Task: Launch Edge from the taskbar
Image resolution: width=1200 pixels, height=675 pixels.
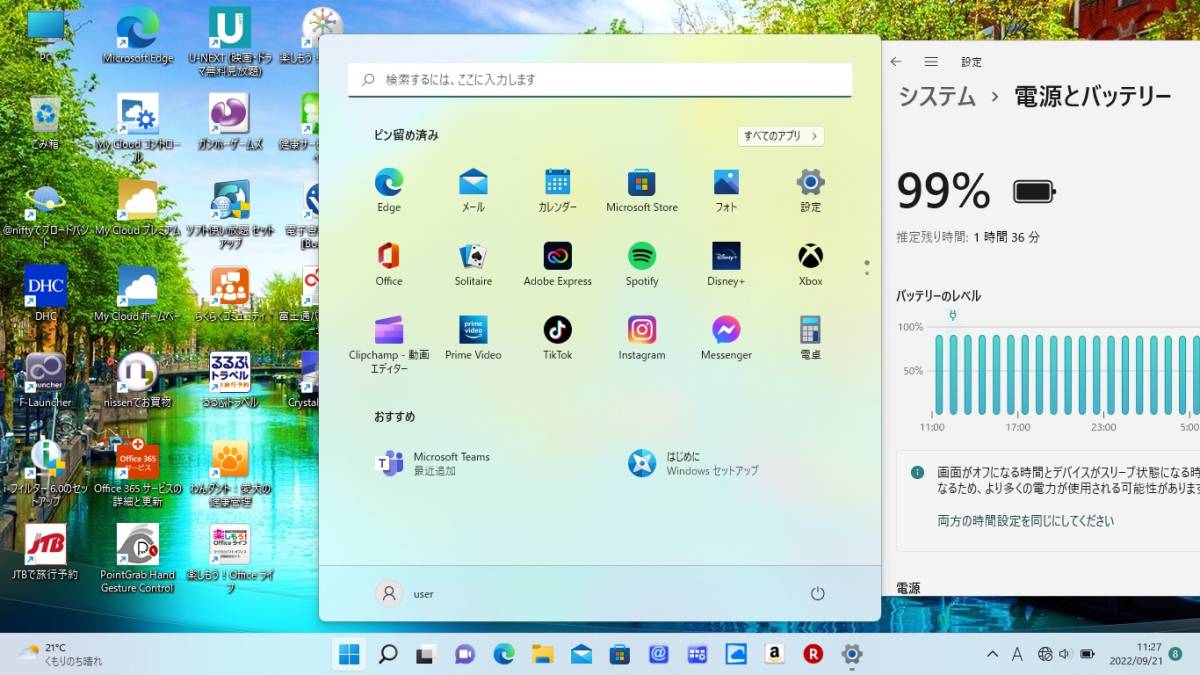Action: pos(504,654)
